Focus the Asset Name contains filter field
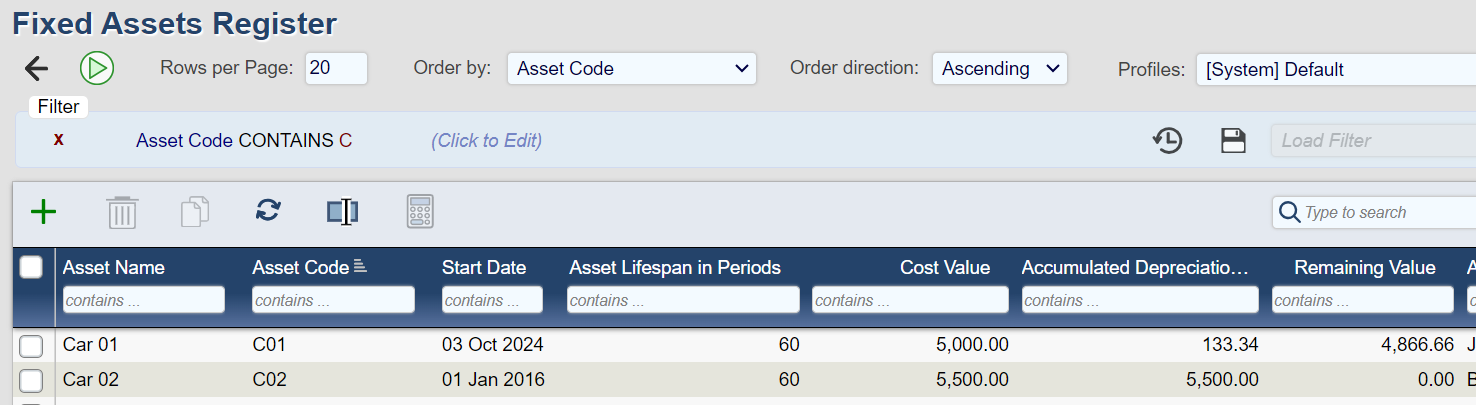This screenshot has width=1476, height=405. coord(144,300)
